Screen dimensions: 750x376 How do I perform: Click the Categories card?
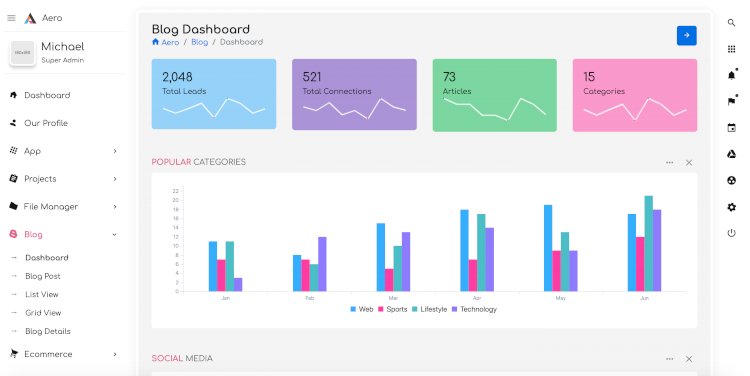(x=635, y=95)
